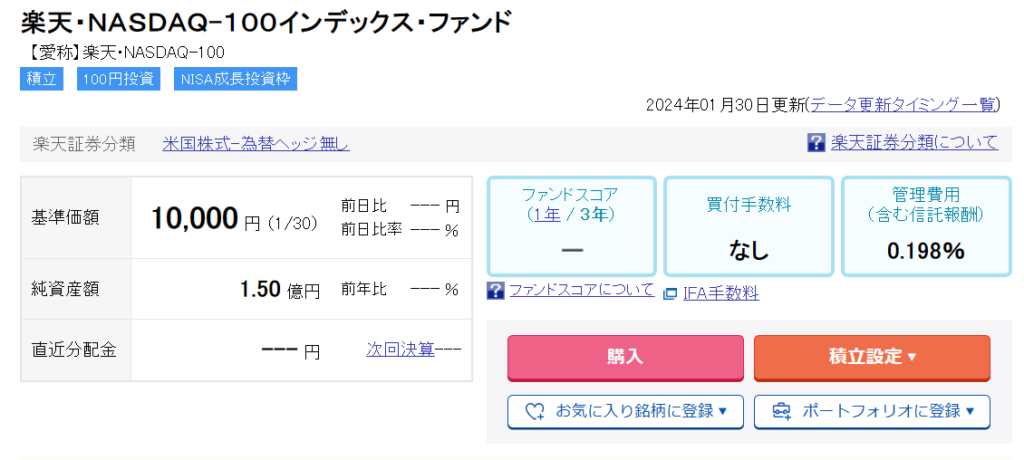Expand the orange 積立設定 dropdown button

(872, 357)
